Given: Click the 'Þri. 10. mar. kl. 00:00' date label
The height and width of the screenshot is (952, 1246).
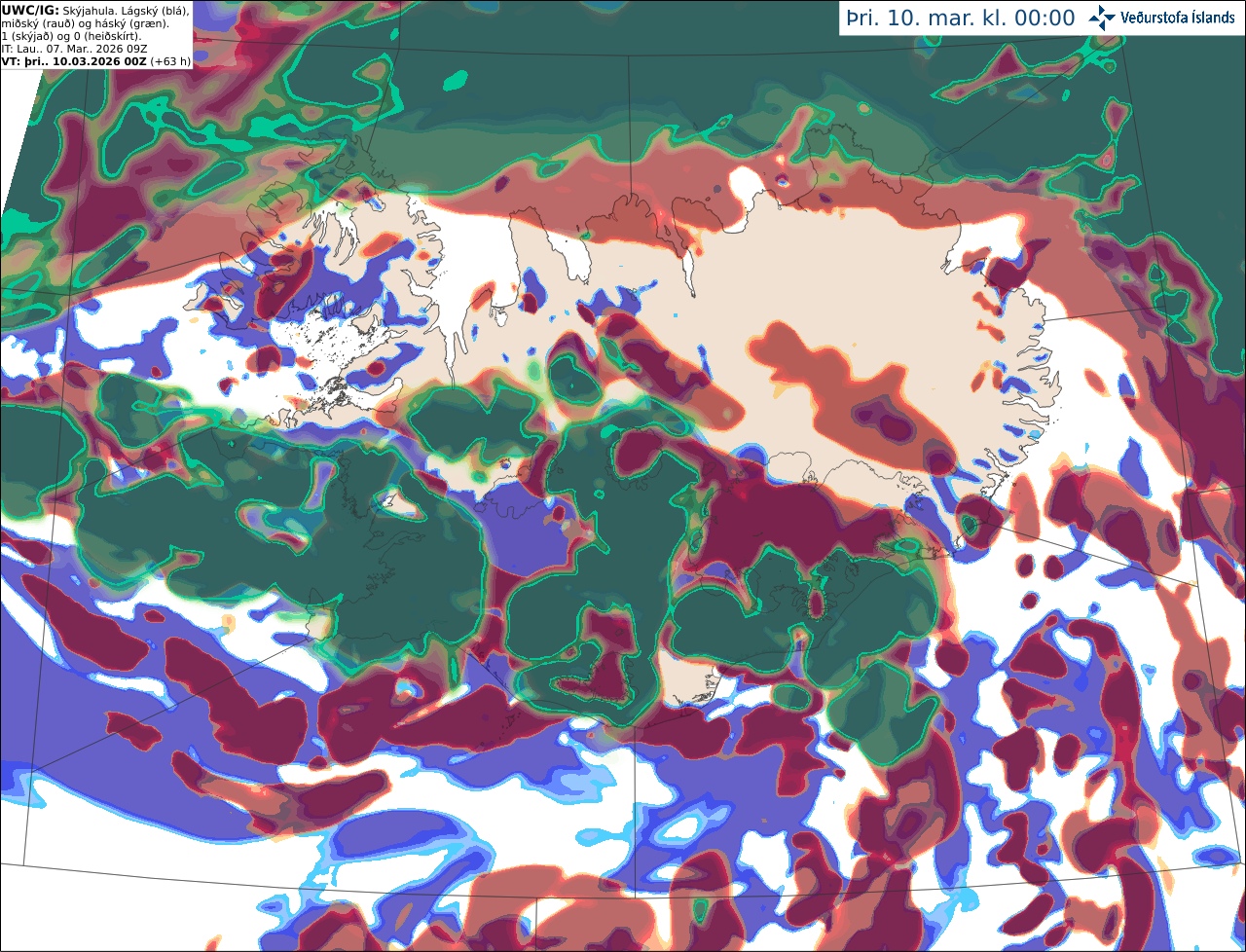Looking at the screenshot, I should tap(961, 18).
